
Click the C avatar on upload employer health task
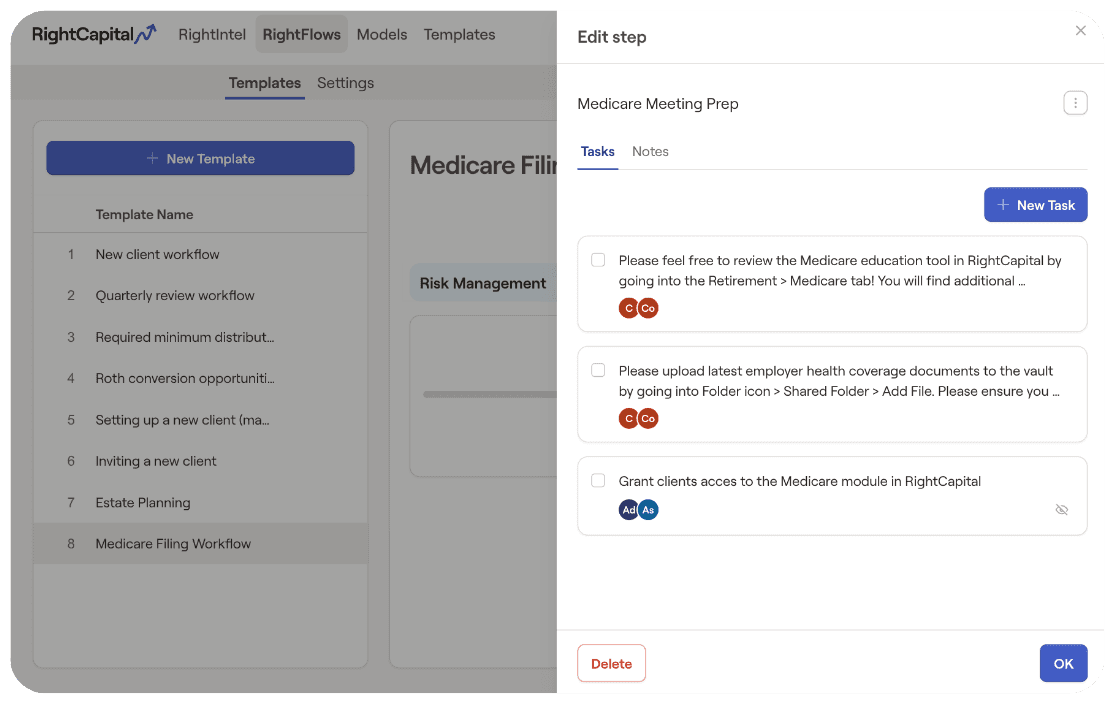628,419
